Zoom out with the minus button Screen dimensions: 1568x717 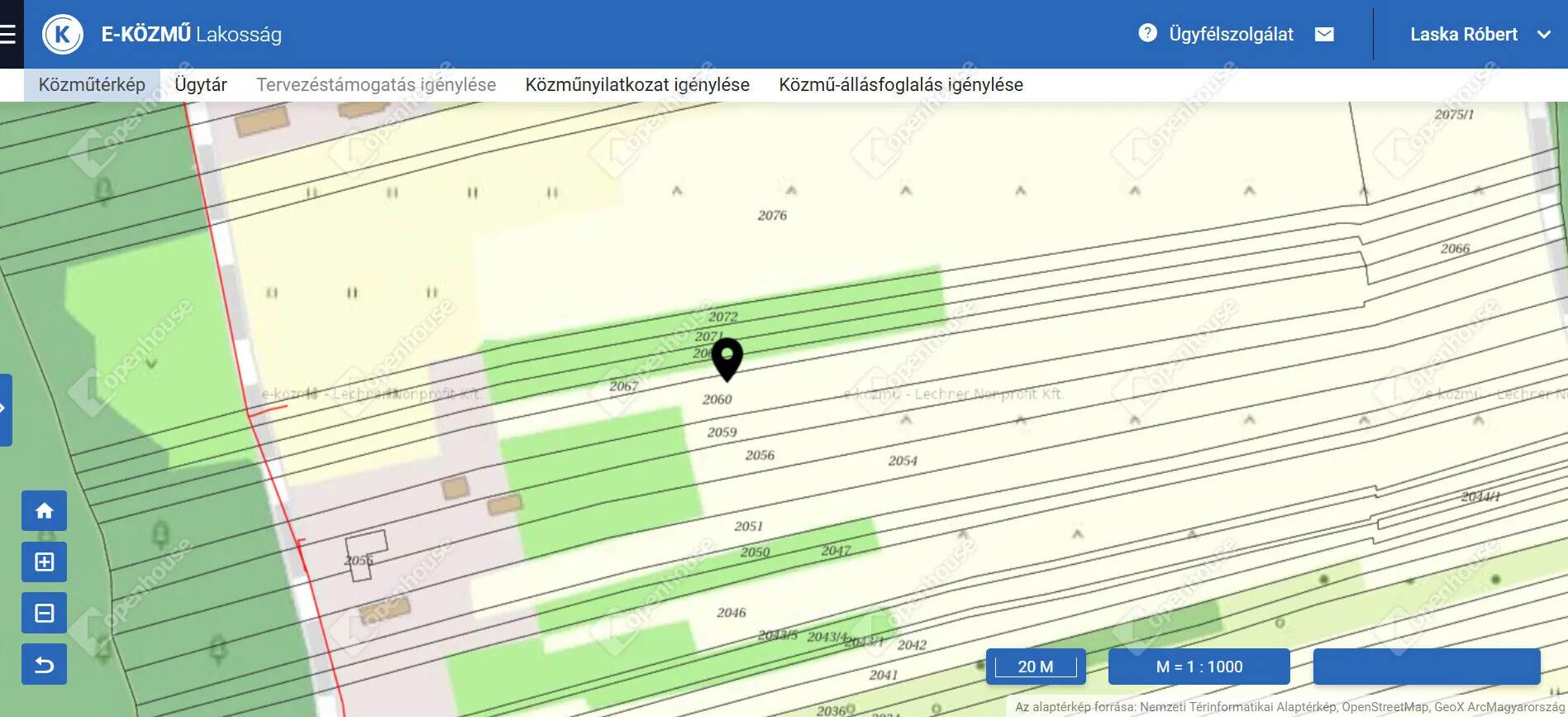[45, 613]
